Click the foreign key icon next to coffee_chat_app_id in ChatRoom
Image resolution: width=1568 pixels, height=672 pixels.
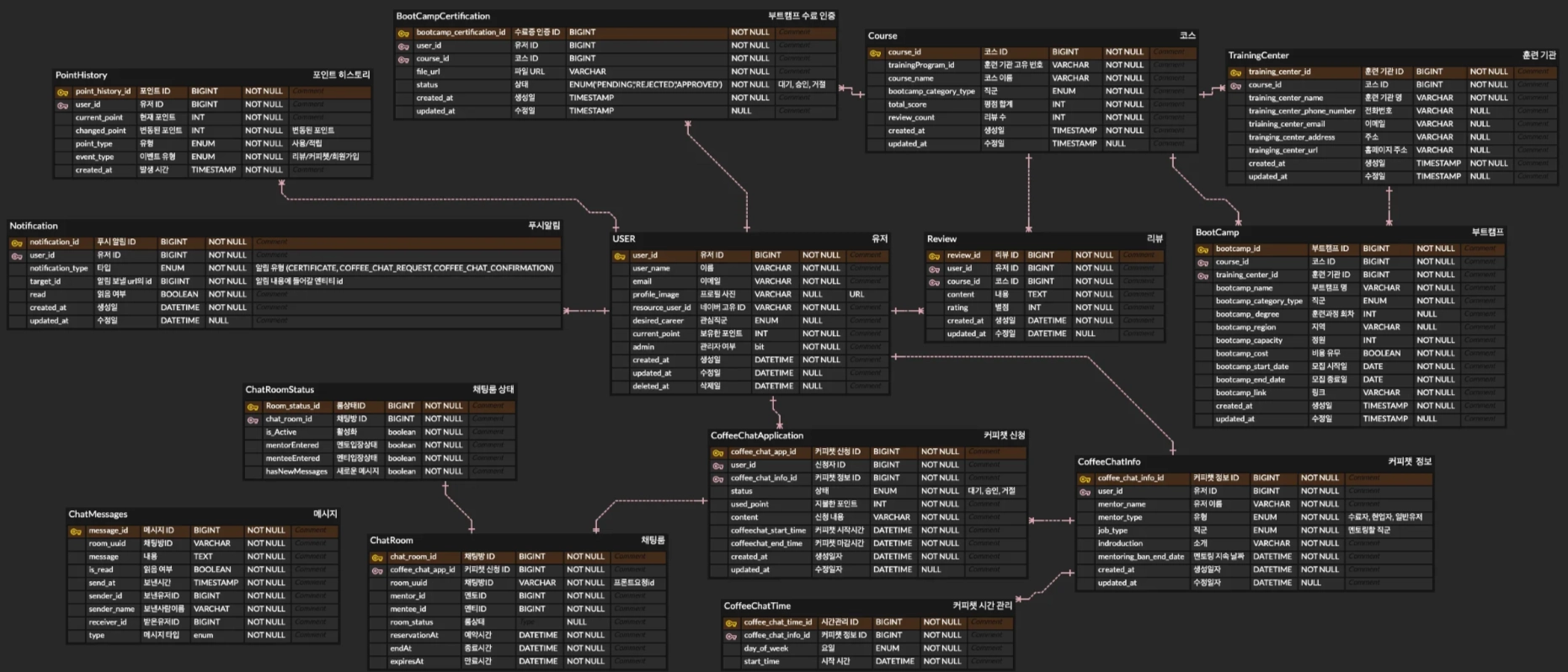[x=377, y=570]
